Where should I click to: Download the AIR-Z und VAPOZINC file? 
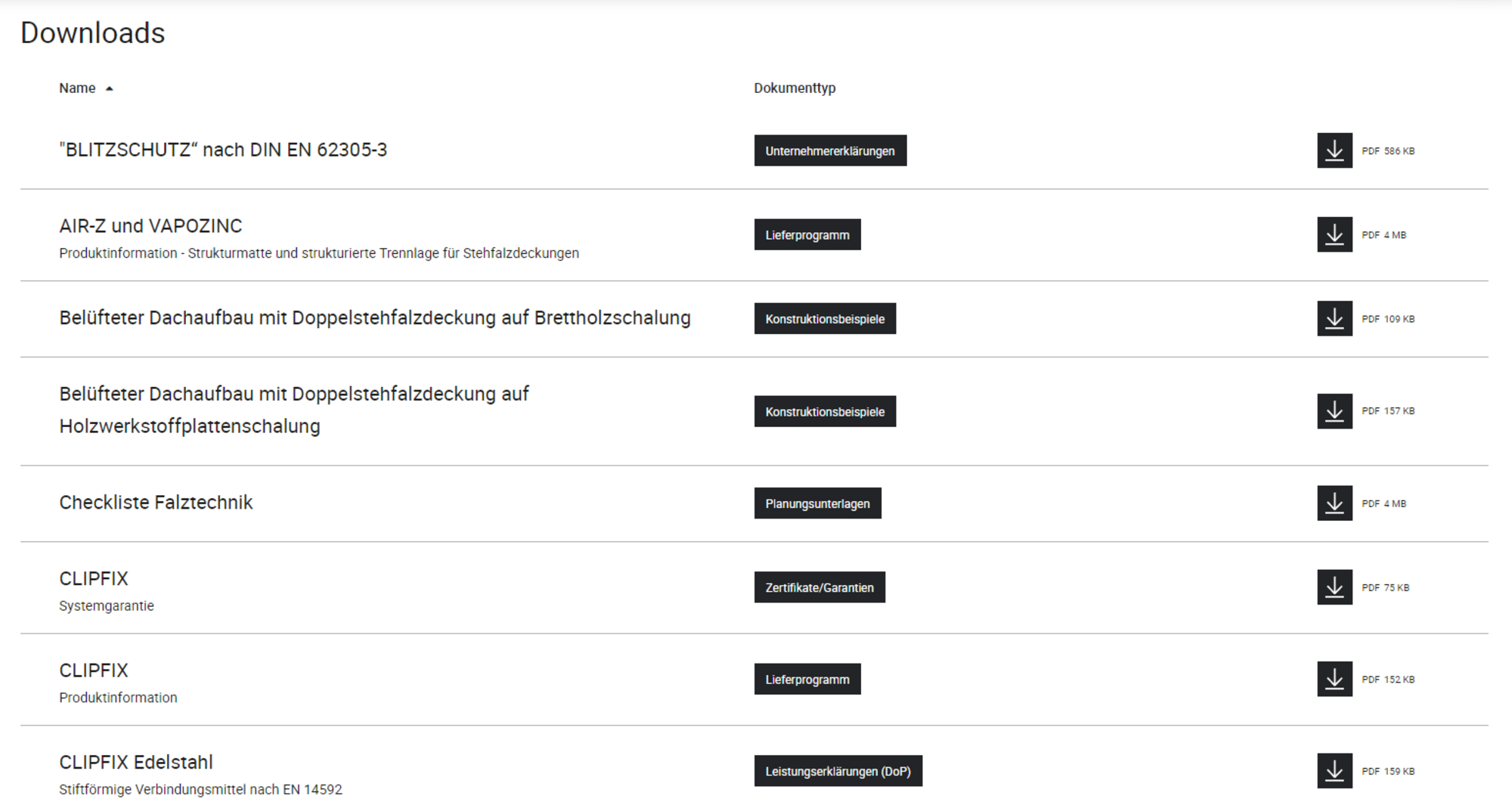point(1334,234)
